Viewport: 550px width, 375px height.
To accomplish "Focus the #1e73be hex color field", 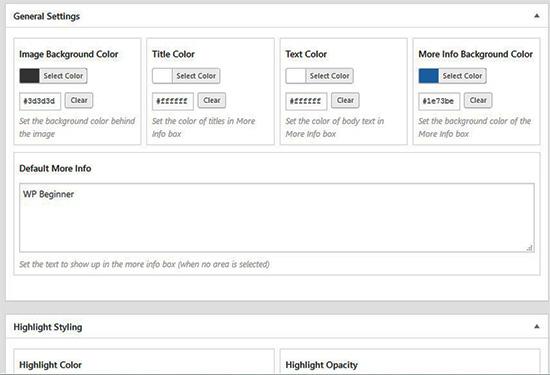I will tap(439, 101).
